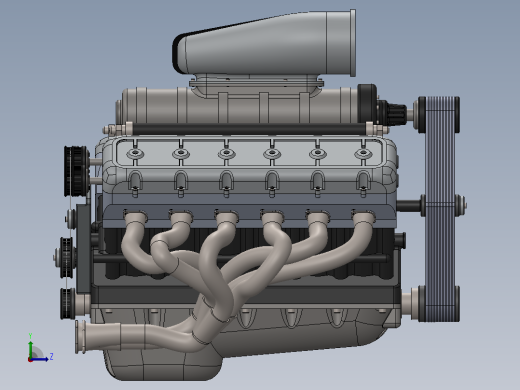Select the black rod beneath the blower
This screenshot has width=520, height=390.
pyautogui.click(x=248, y=129)
